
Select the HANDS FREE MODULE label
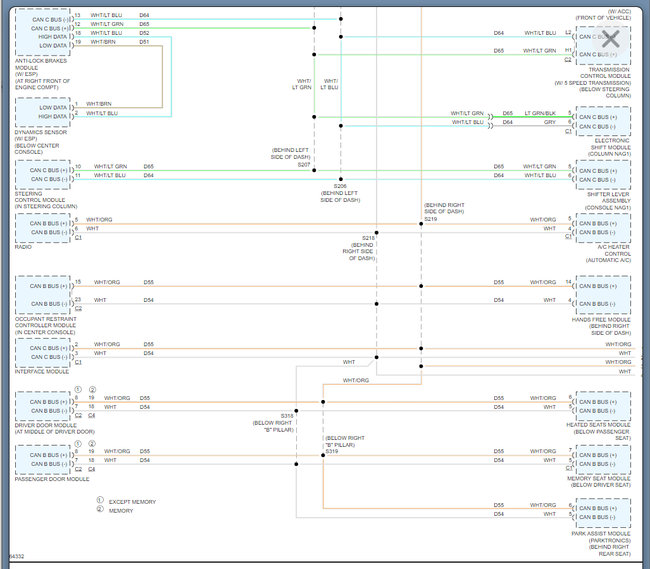pos(601,320)
